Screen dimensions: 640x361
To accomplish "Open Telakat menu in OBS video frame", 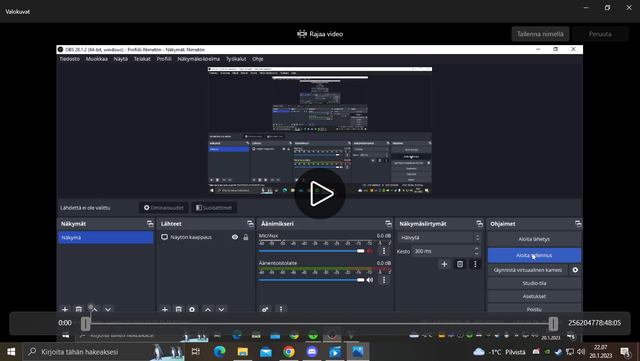I will [x=142, y=59].
